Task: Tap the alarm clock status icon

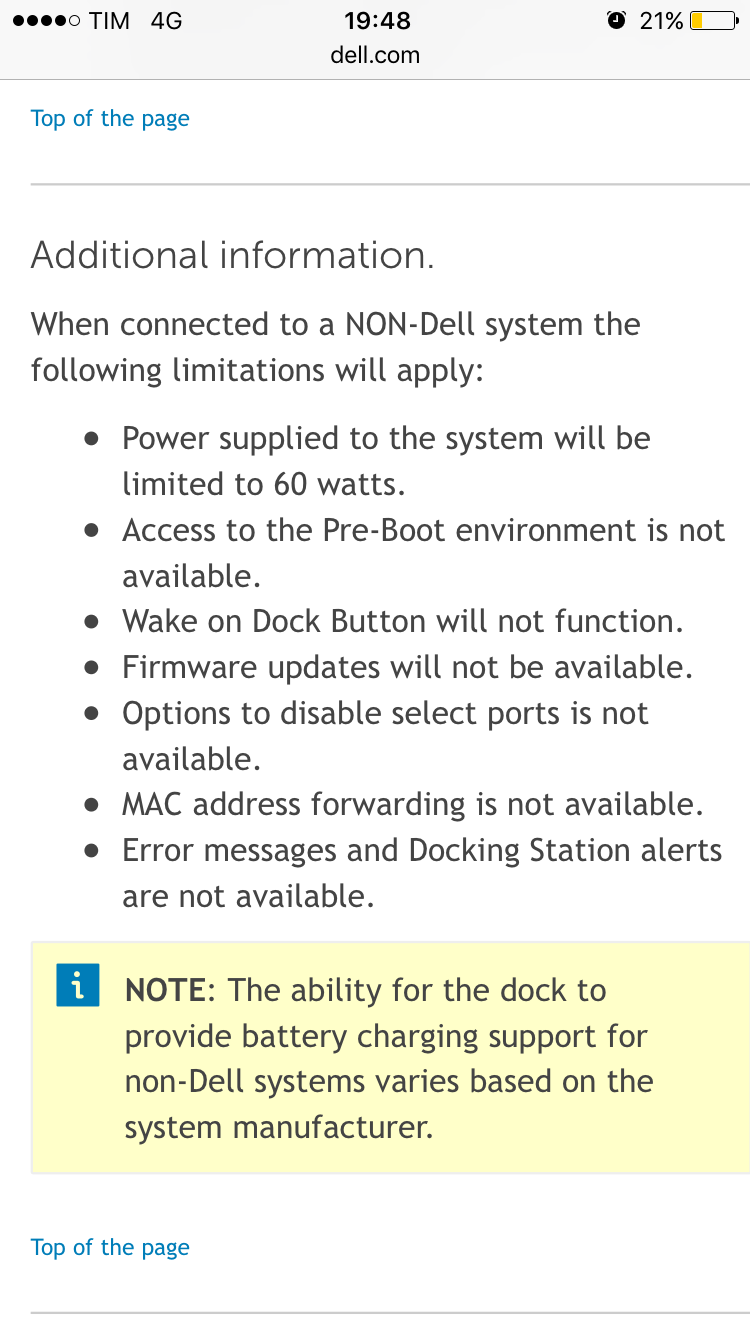Action: pos(616,20)
